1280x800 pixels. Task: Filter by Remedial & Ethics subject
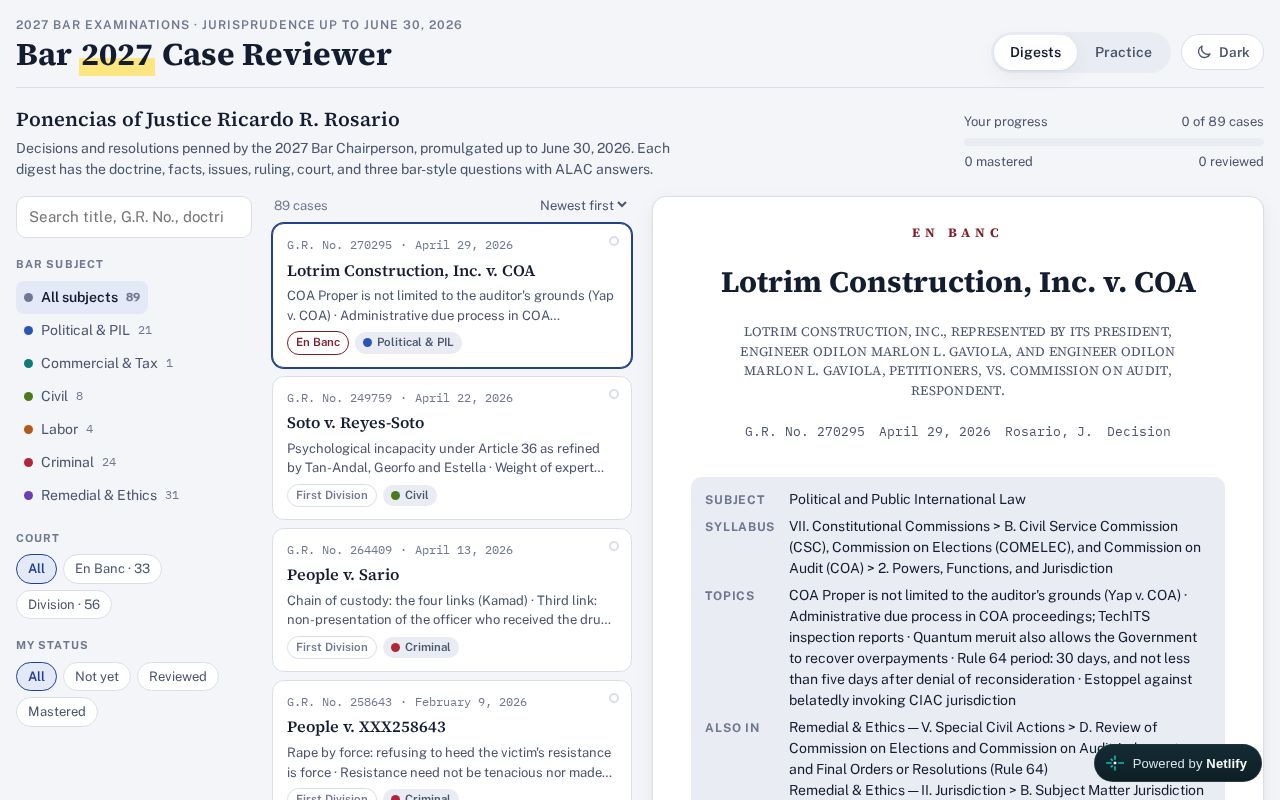[x=101, y=495]
